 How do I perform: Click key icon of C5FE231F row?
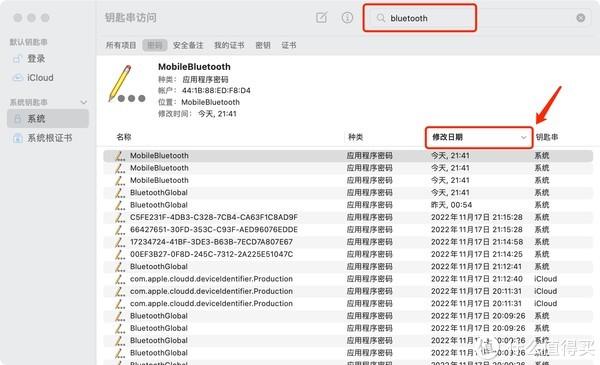click(x=120, y=217)
